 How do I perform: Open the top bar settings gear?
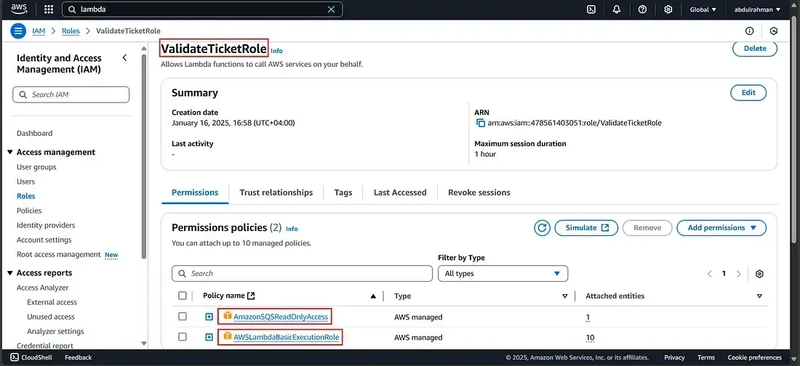click(x=668, y=9)
